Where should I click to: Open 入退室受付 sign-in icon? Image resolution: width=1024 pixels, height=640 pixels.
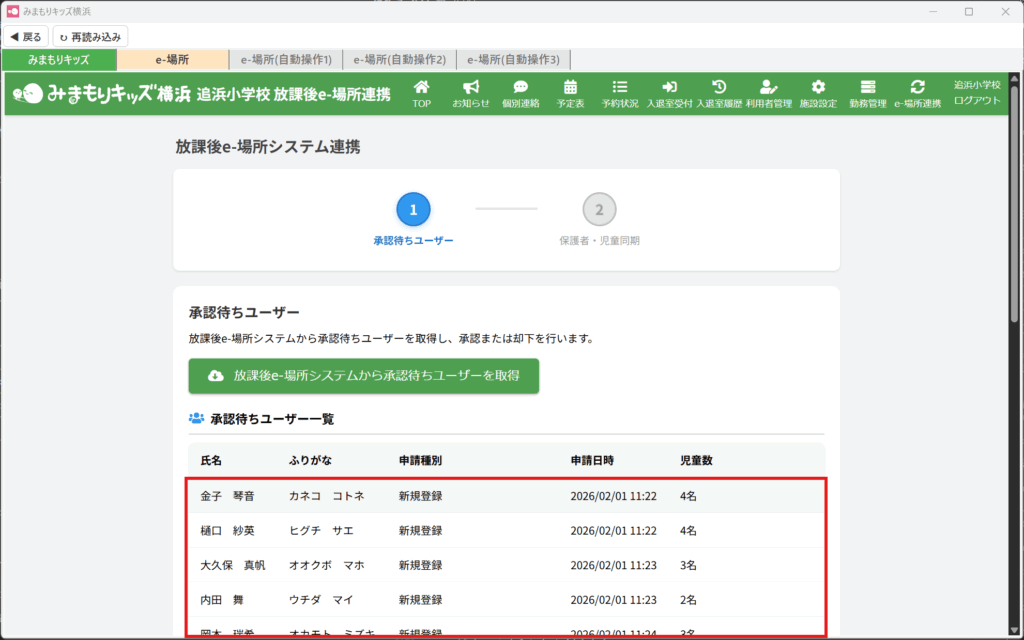pos(669,87)
